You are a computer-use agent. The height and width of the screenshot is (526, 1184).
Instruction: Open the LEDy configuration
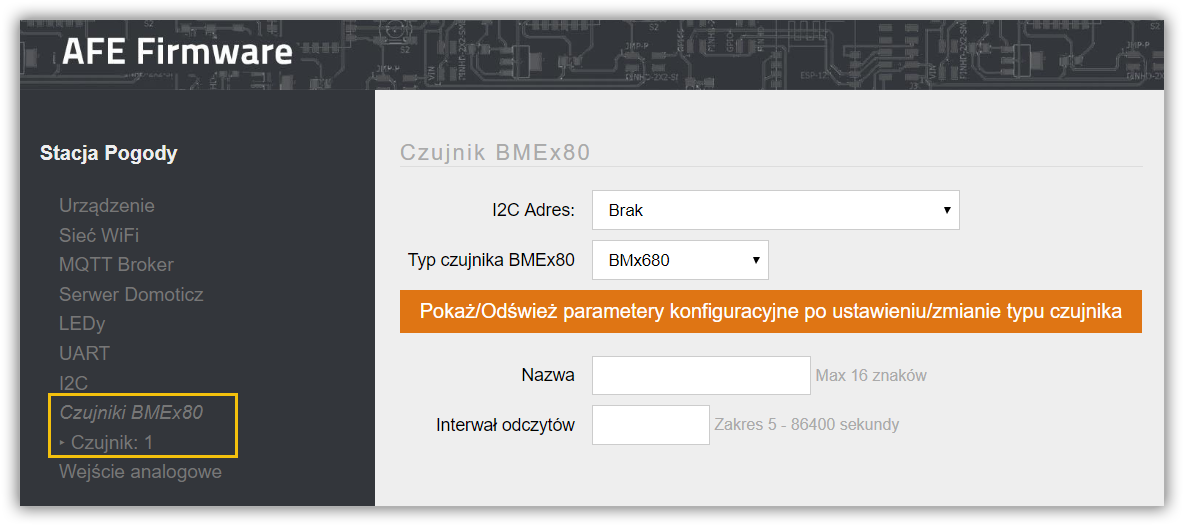click(x=82, y=324)
